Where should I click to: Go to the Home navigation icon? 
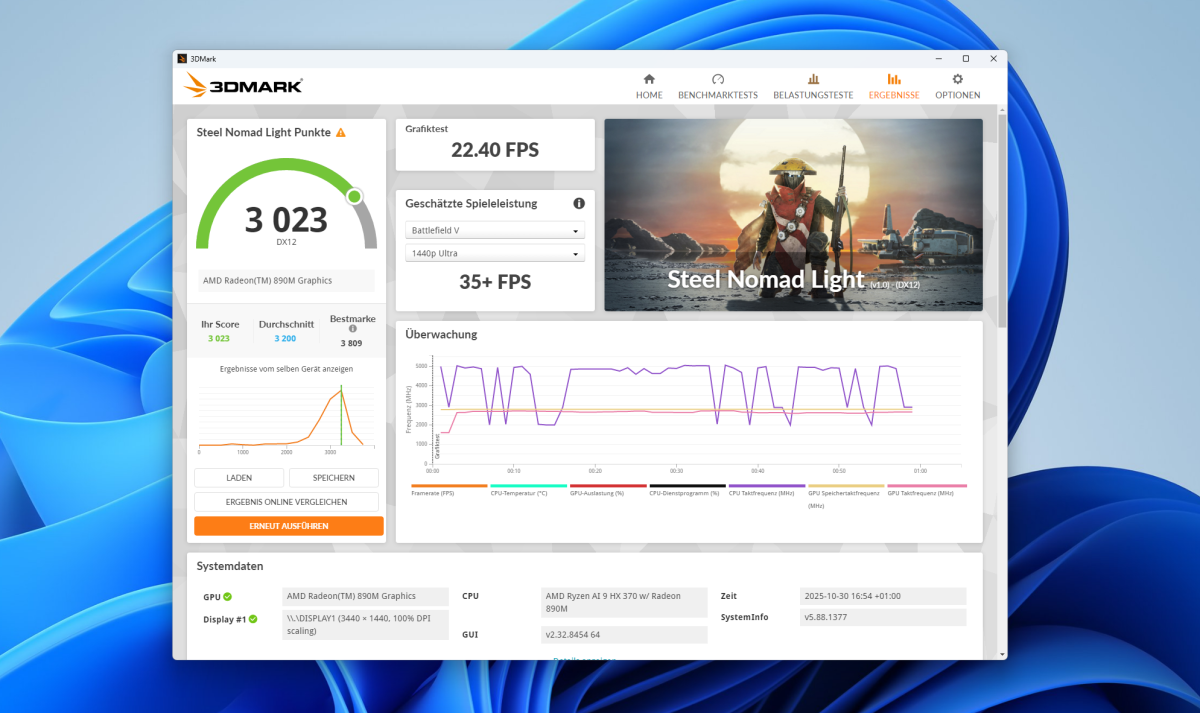649,79
